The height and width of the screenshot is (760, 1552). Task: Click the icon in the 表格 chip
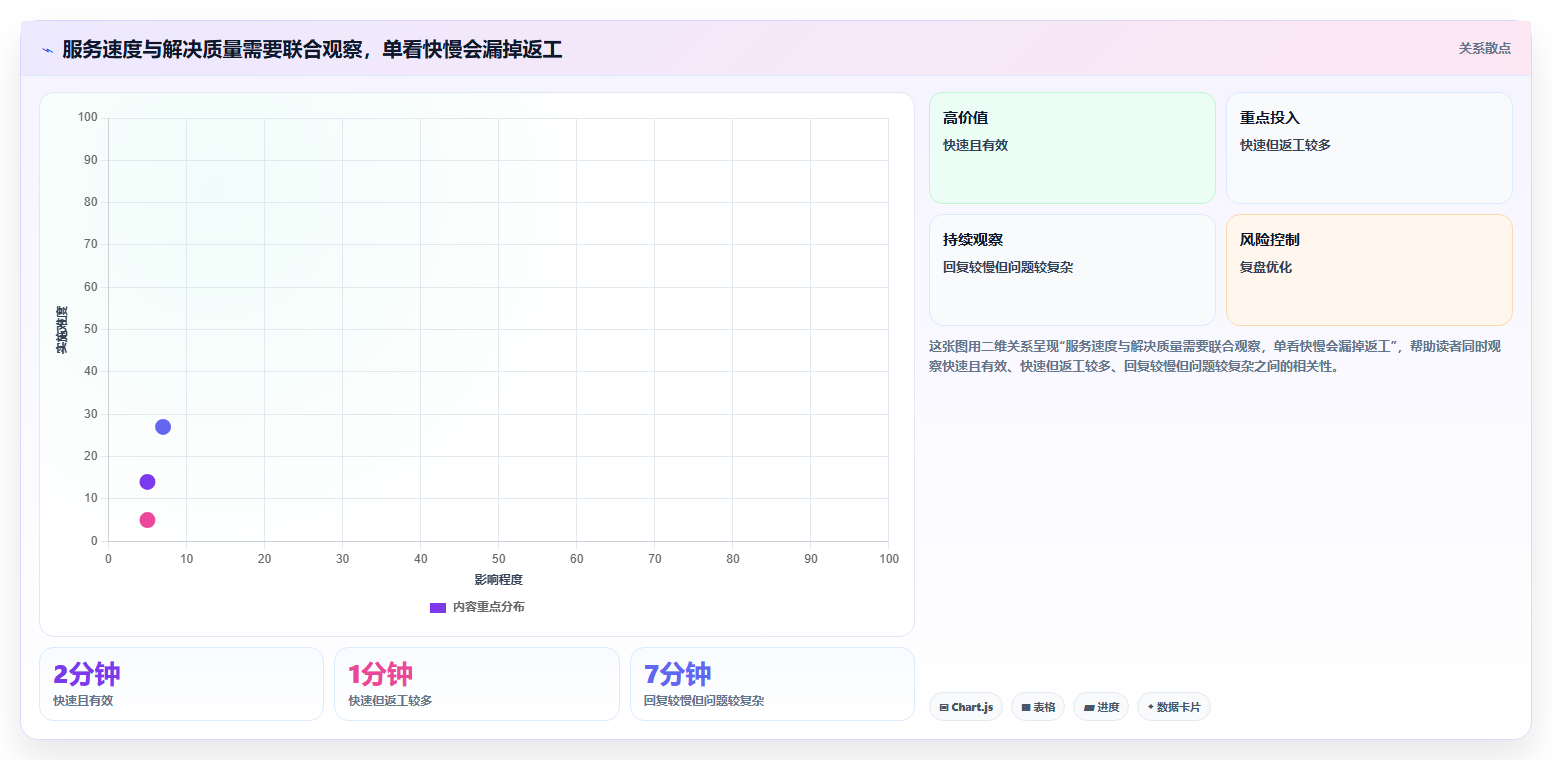click(x=1026, y=707)
